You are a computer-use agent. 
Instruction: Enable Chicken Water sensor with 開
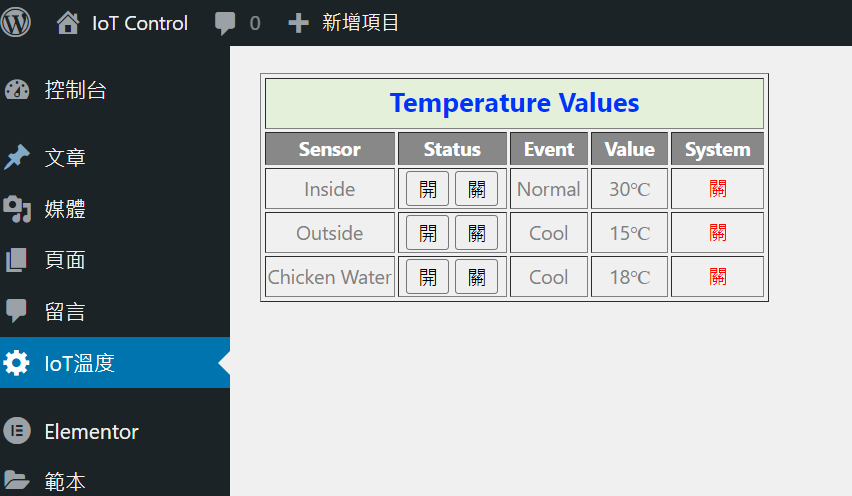[427, 277]
